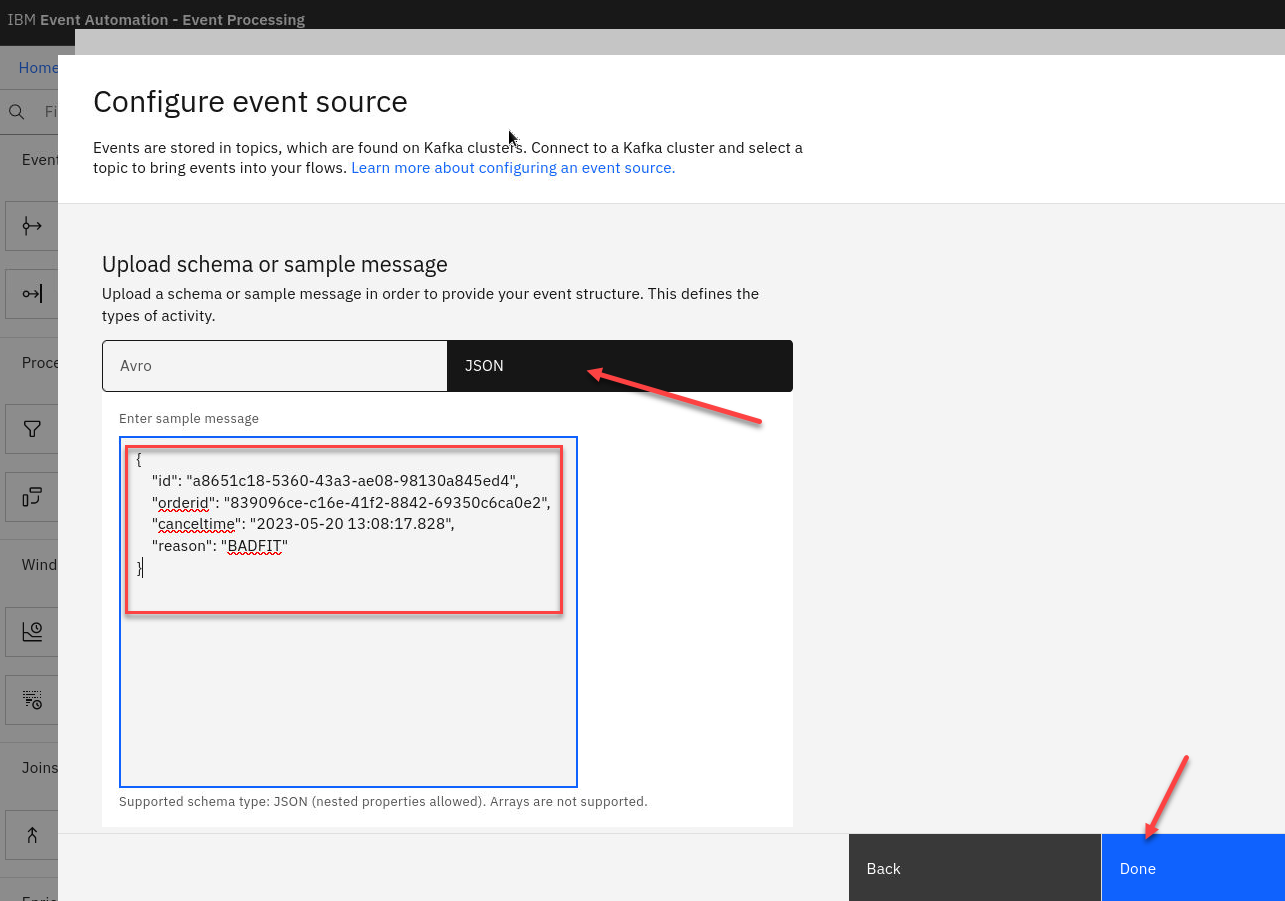Click the search magnifier icon in sidebar

[x=16, y=112]
